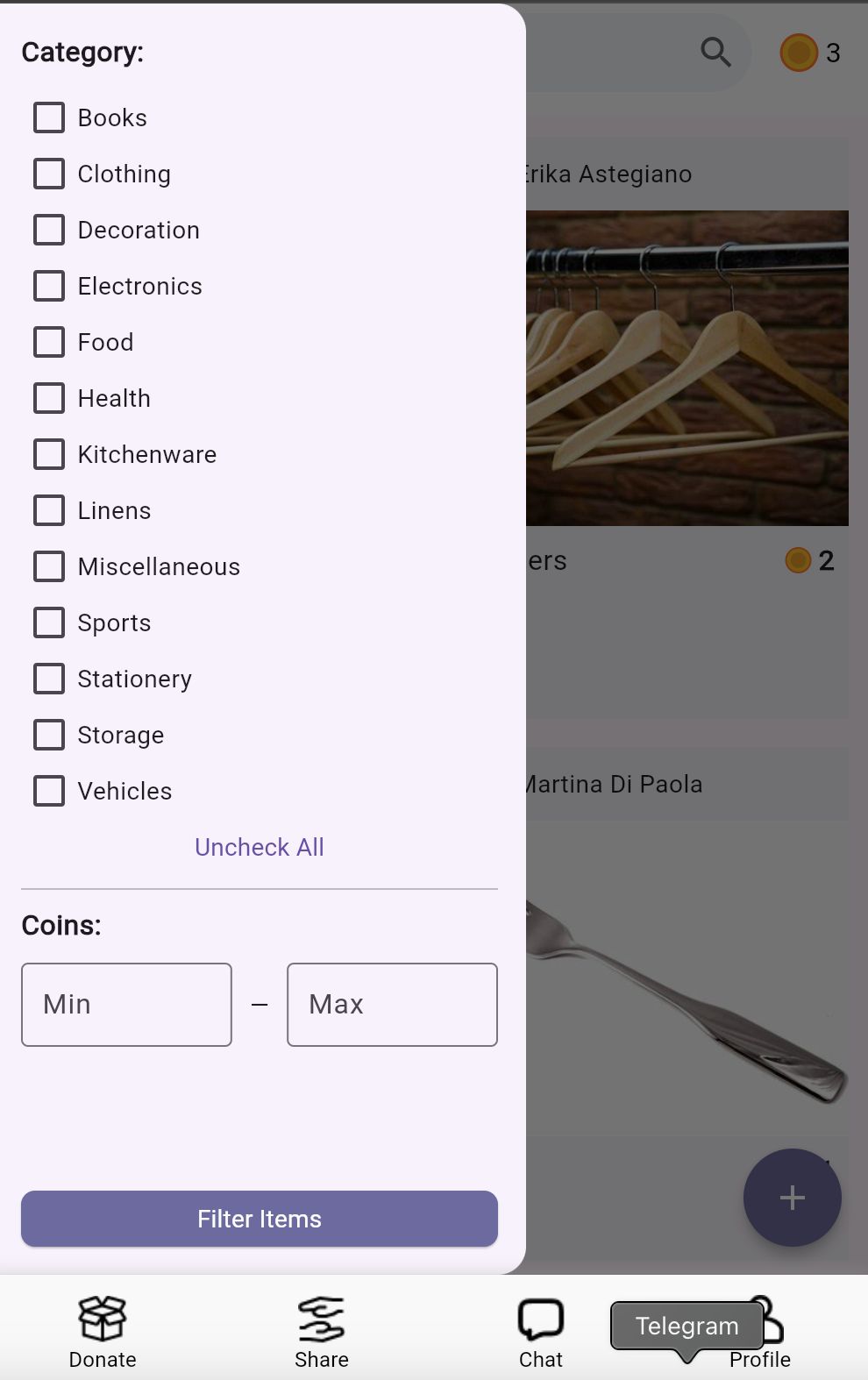Click the Min coins input field
This screenshot has height=1380, width=868.
point(126,1005)
